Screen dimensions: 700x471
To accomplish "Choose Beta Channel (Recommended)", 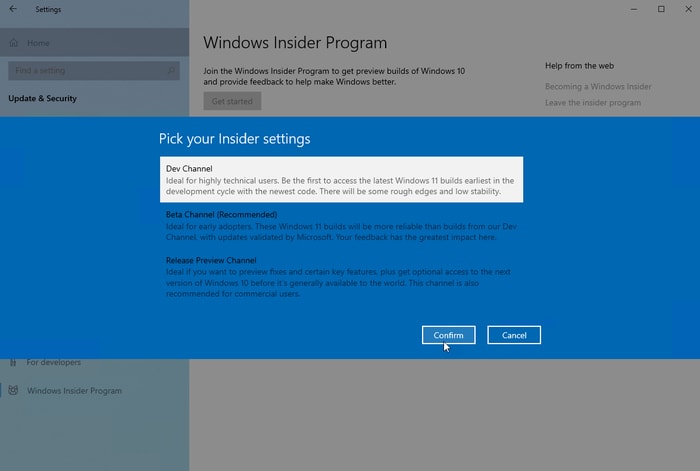I will [x=341, y=226].
